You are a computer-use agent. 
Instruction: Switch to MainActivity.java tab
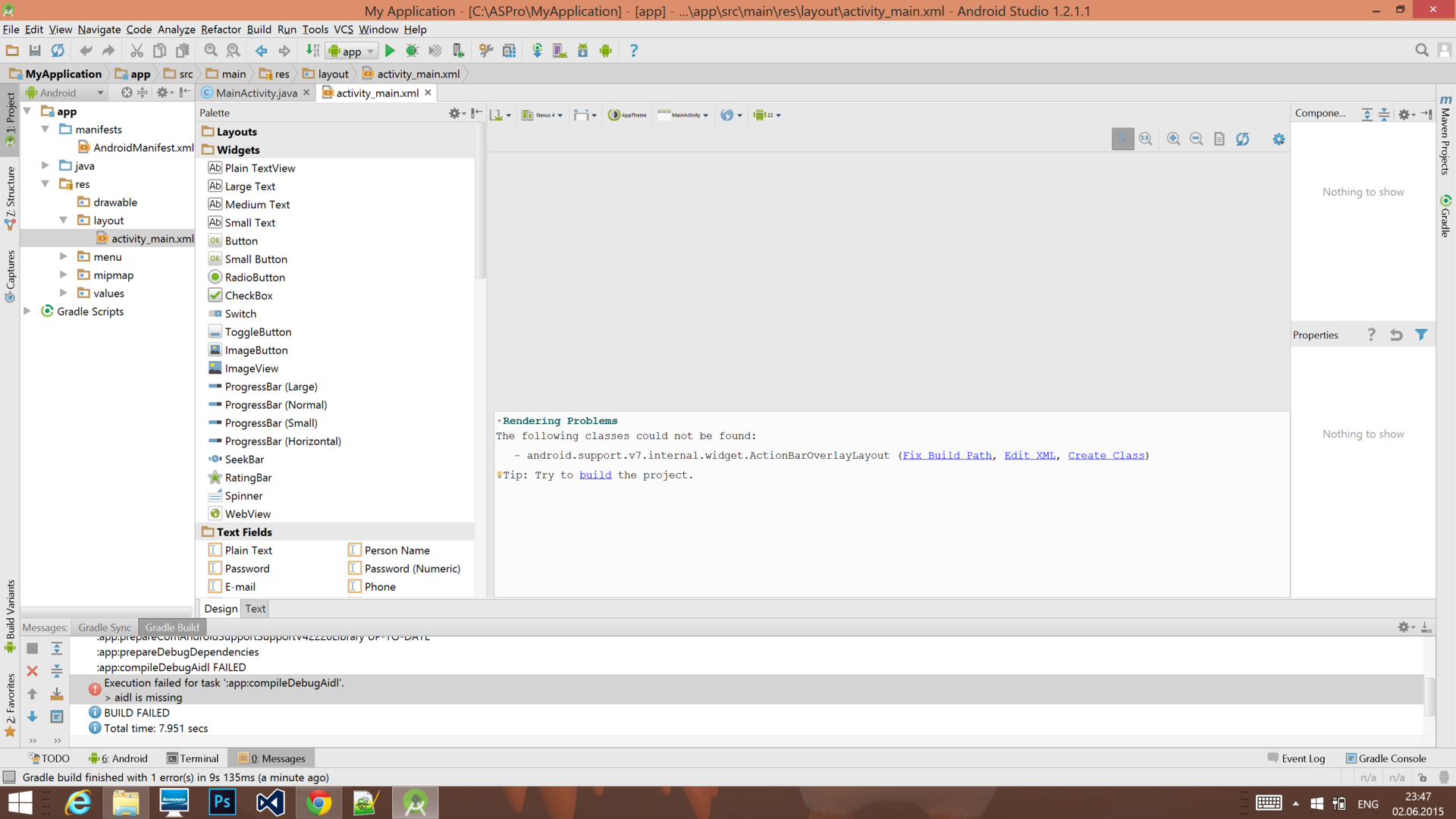coord(256,93)
